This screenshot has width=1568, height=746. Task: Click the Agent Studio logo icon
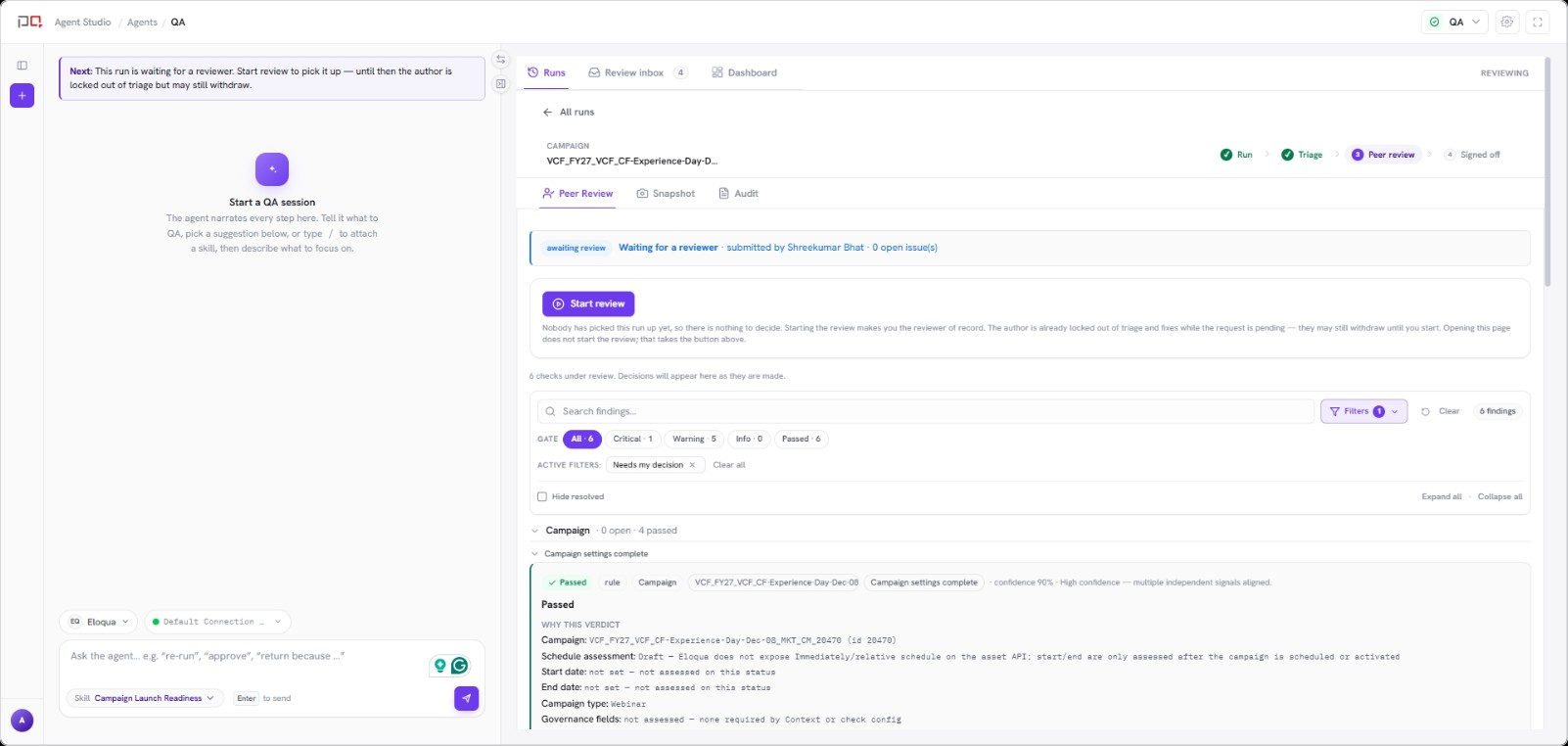tap(30, 22)
